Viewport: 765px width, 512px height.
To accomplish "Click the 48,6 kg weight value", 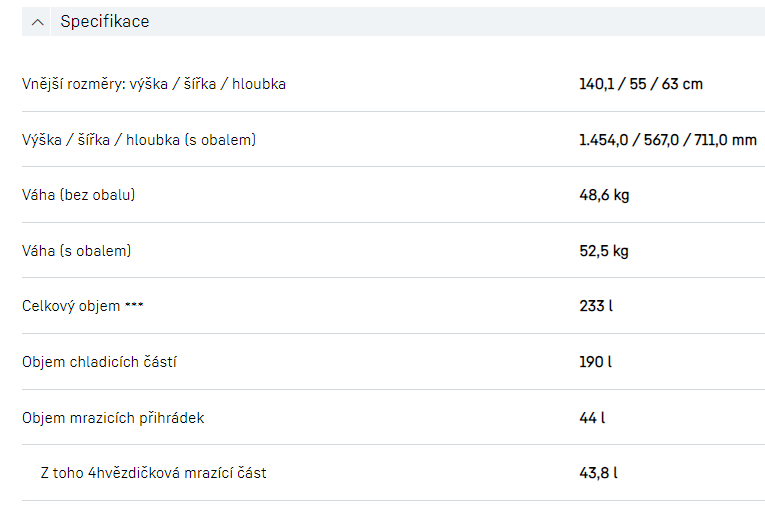I will (604, 195).
